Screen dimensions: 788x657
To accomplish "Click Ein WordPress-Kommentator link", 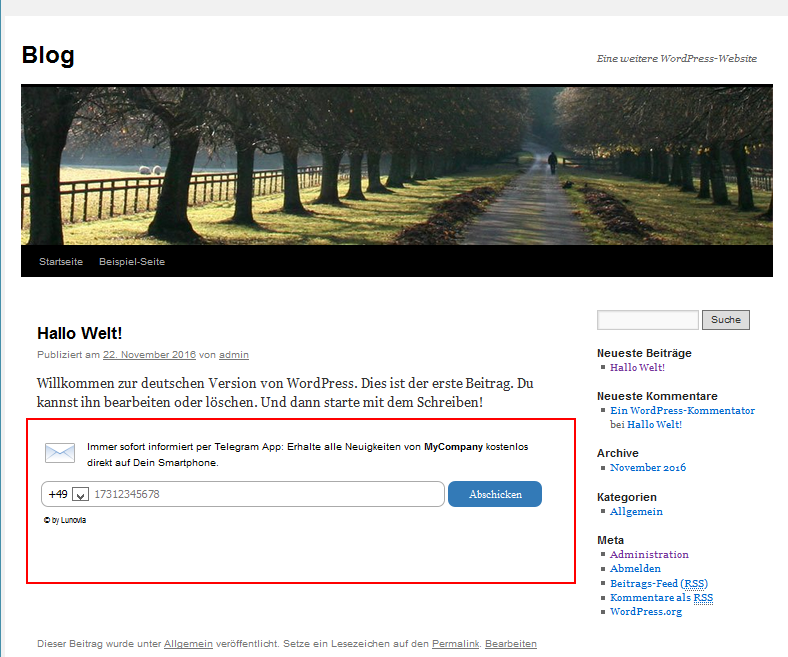I will (682, 411).
